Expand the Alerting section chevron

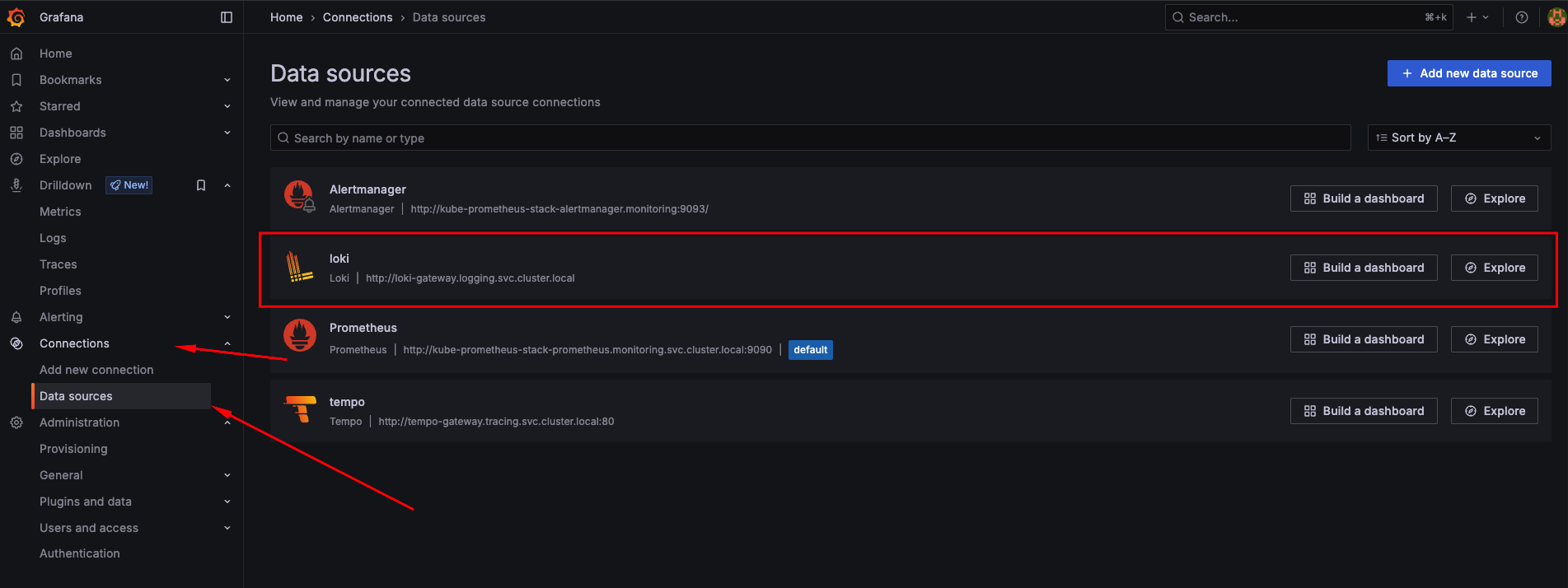point(227,317)
